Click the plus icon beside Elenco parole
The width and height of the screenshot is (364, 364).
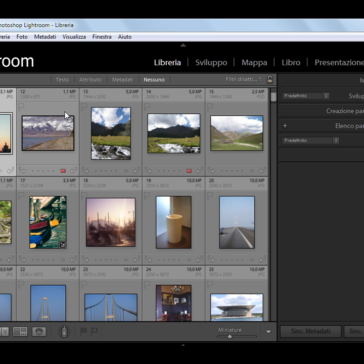(285, 126)
